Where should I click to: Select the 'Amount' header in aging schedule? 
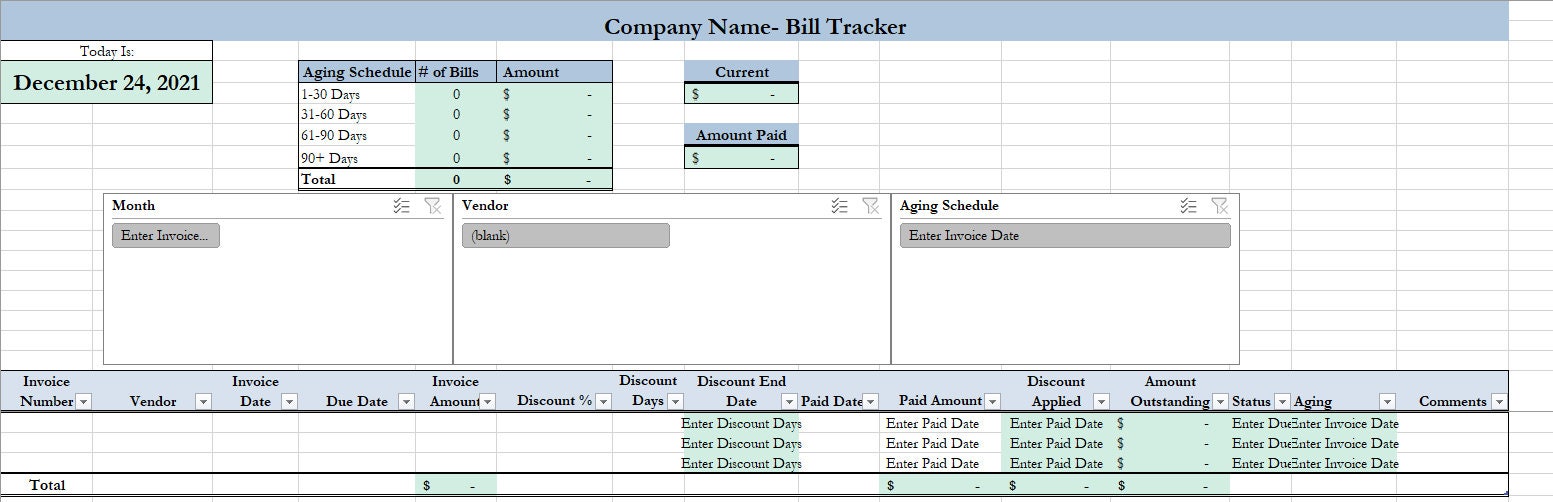pos(554,72)
